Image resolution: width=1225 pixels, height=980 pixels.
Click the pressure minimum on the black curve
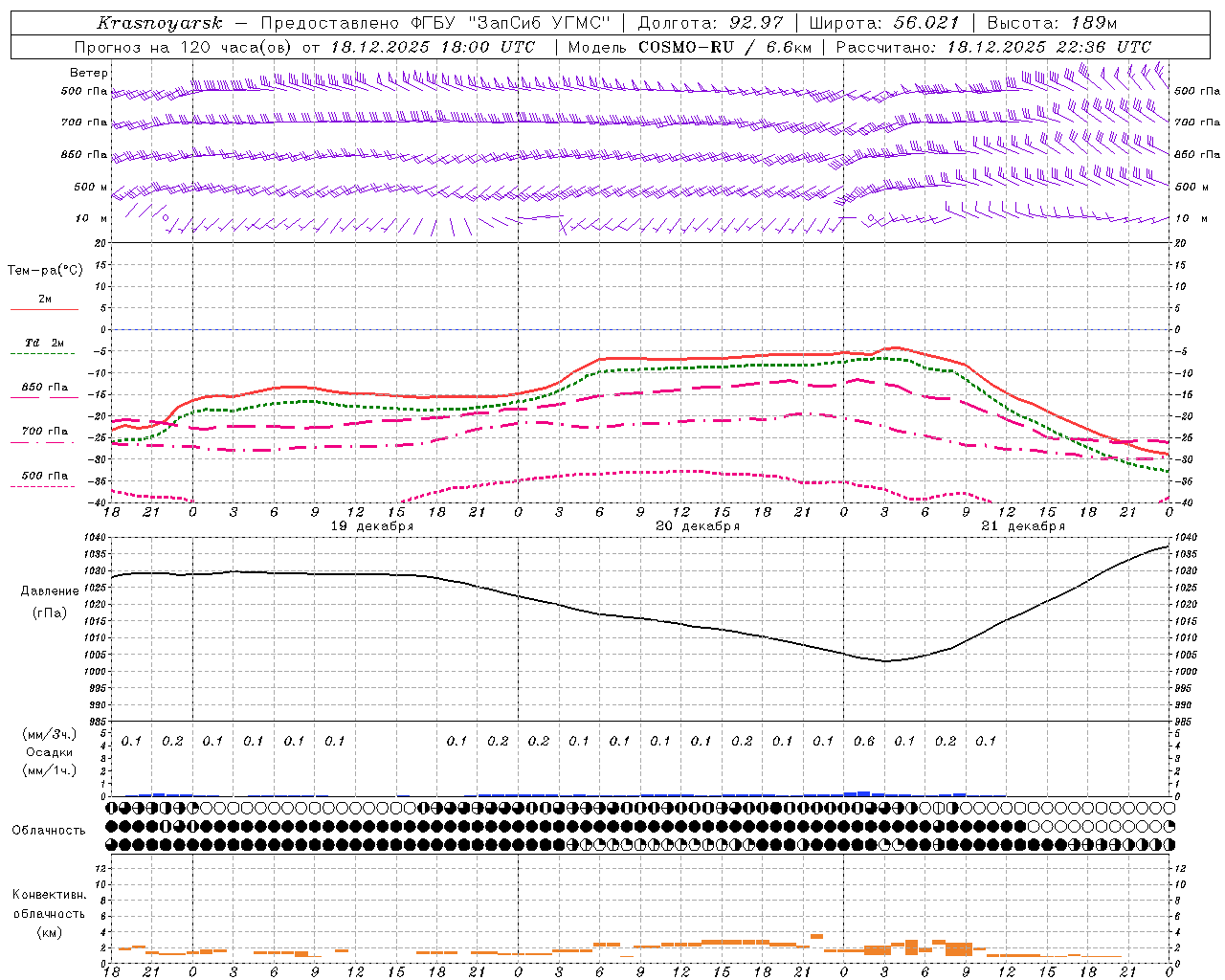(x=885, y=660)
